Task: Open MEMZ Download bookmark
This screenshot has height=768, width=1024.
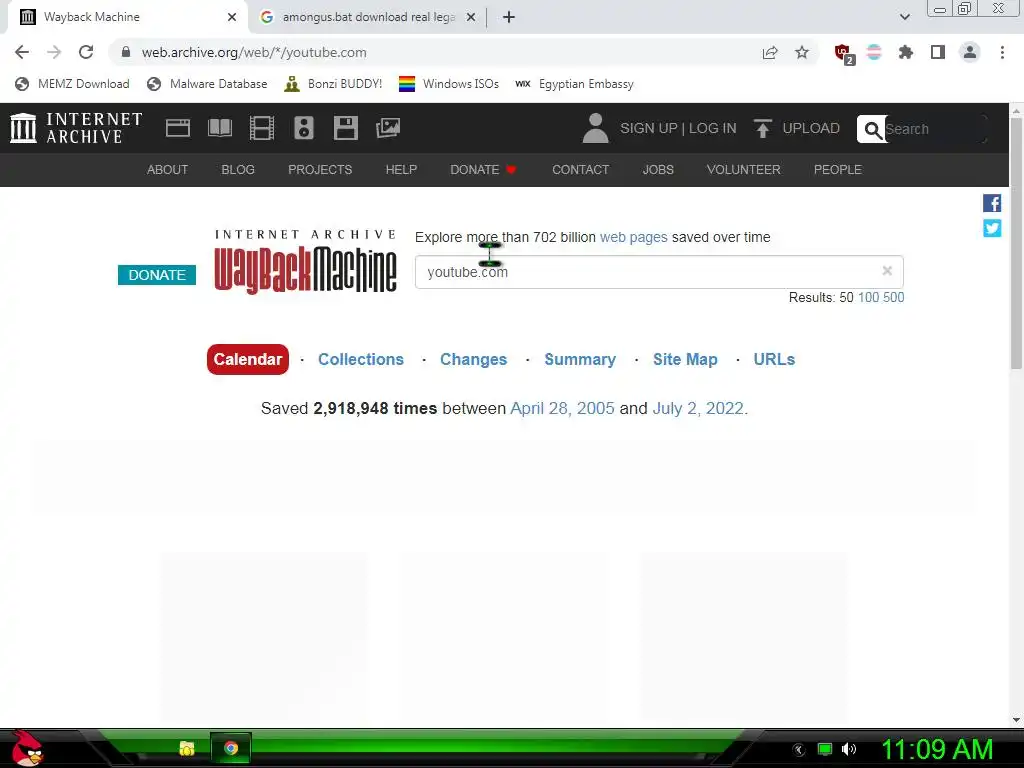Action: coord(72,84)
